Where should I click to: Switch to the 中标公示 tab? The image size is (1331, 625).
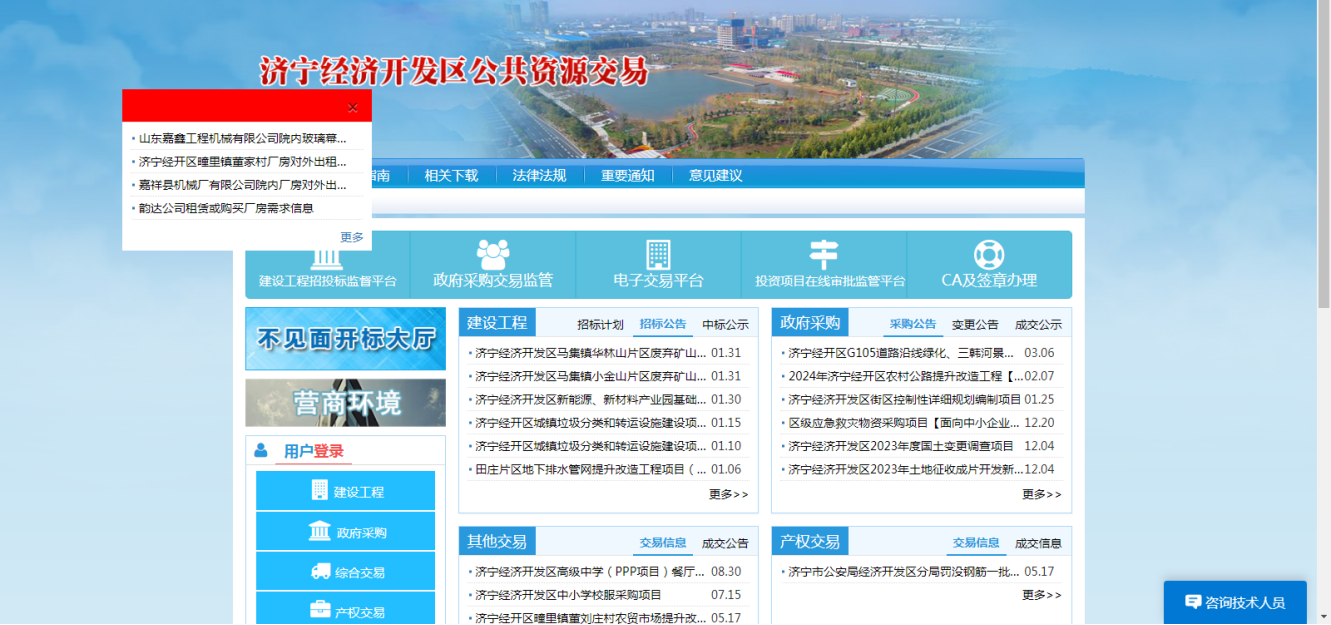pos(725,324)
